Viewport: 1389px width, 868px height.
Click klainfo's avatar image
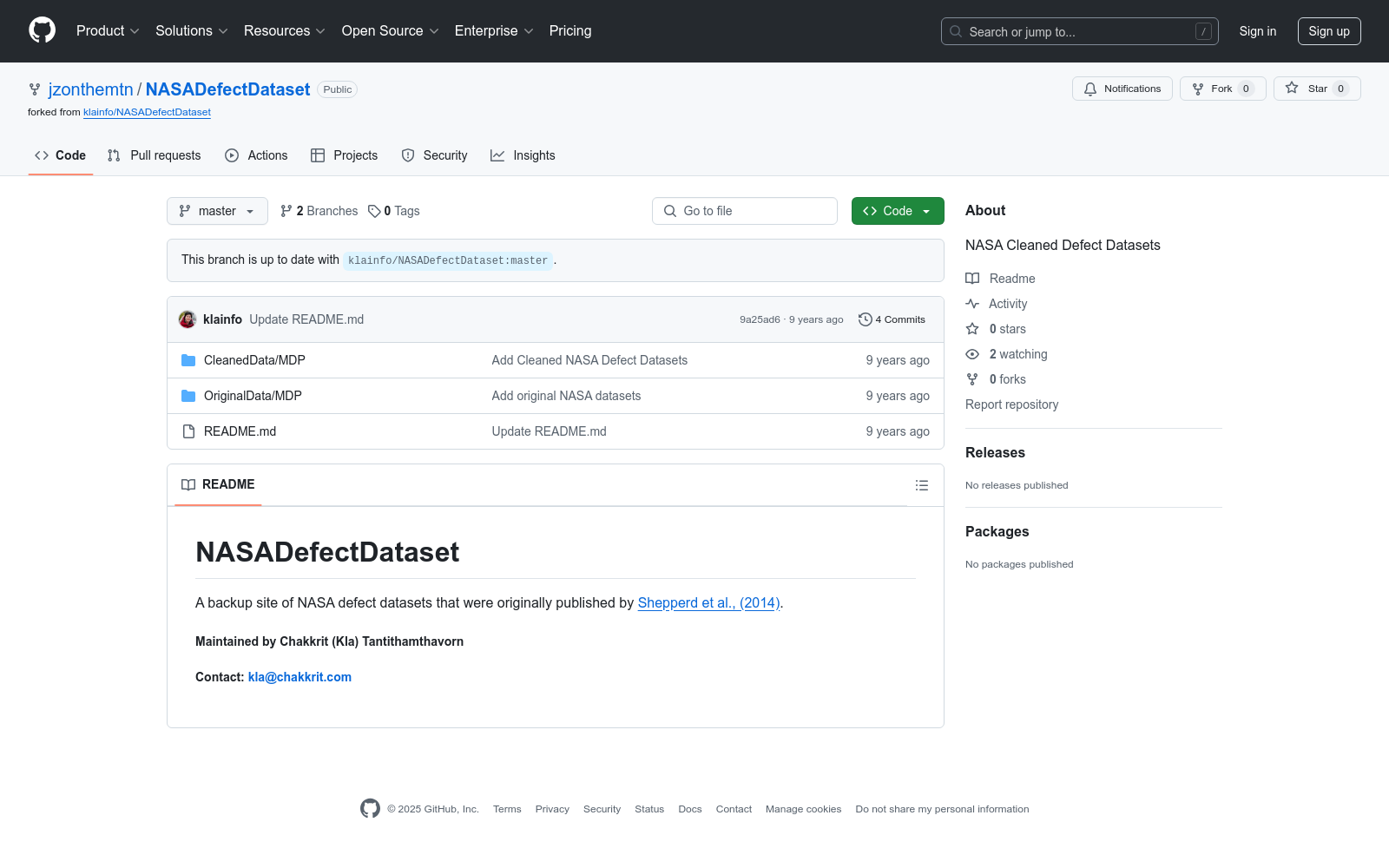point(188,319)
